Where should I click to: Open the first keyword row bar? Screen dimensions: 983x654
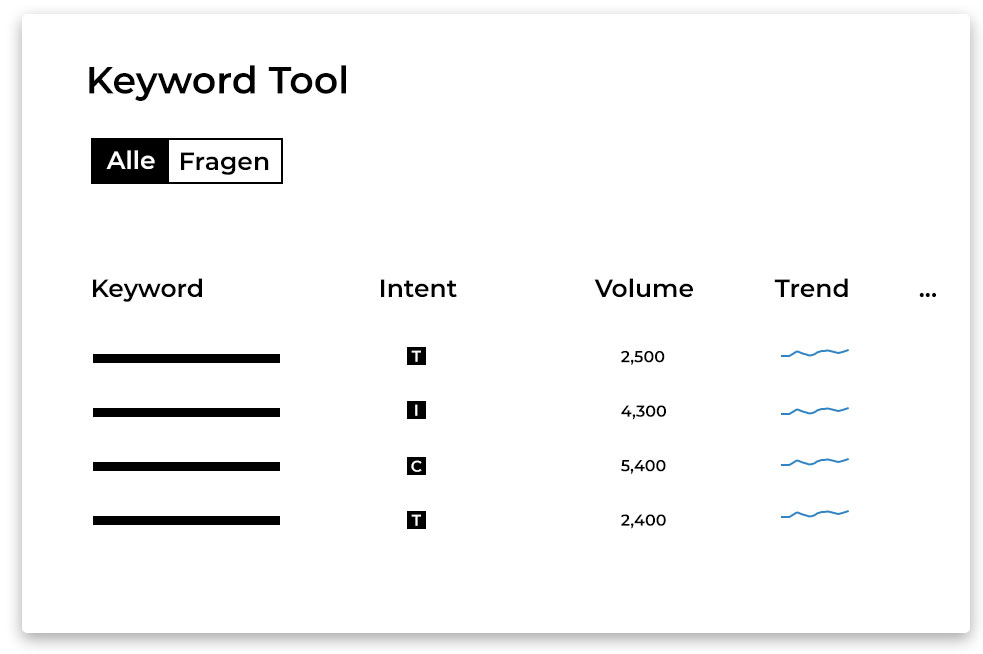point(186,359)
